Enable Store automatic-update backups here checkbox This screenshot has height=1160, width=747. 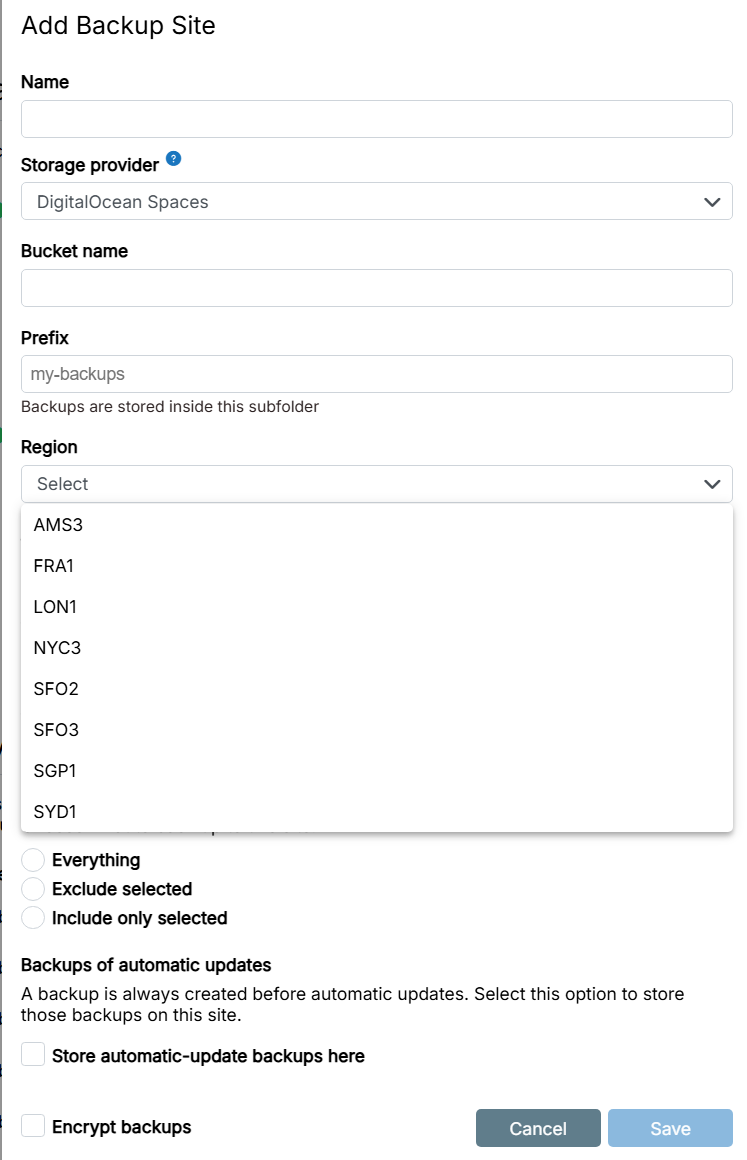click(x=34, y=1055)
